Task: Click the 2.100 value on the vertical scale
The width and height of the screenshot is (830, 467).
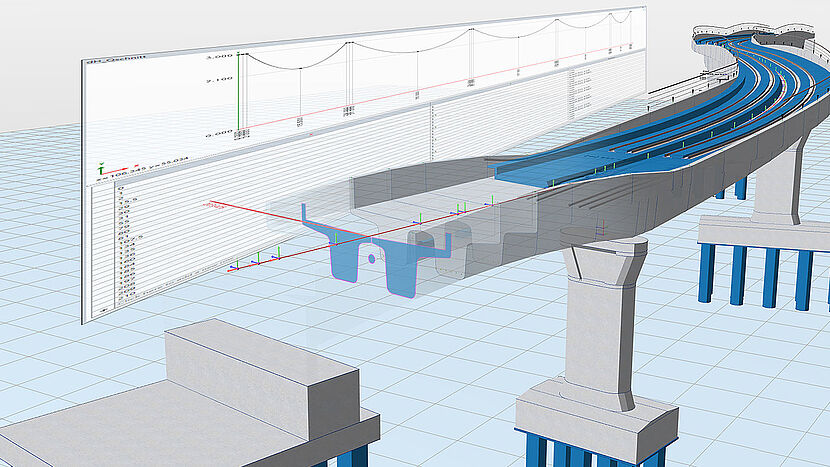Action: click(x=219, y=78)
